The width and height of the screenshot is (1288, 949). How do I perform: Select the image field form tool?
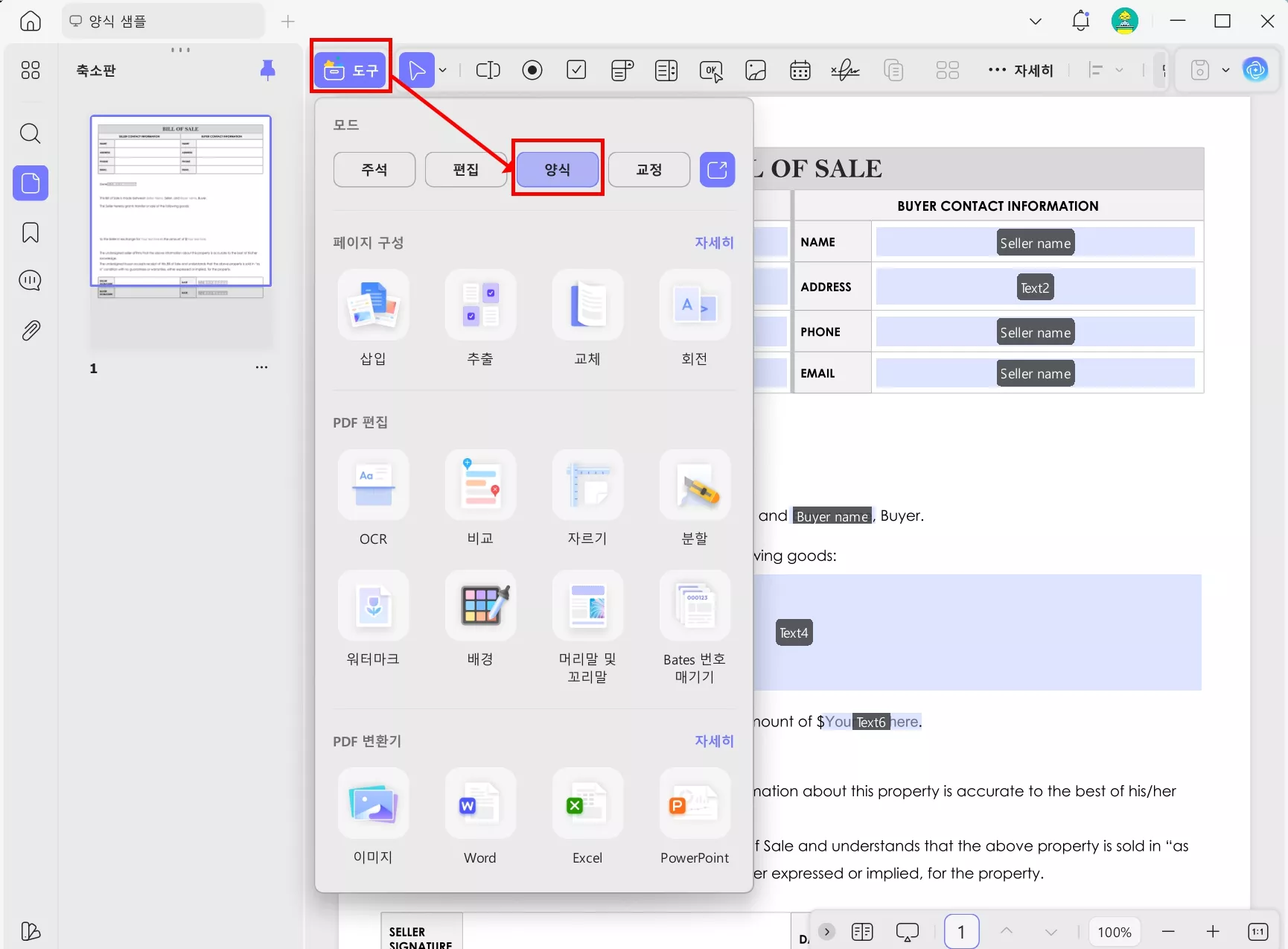tap(756, 70)
